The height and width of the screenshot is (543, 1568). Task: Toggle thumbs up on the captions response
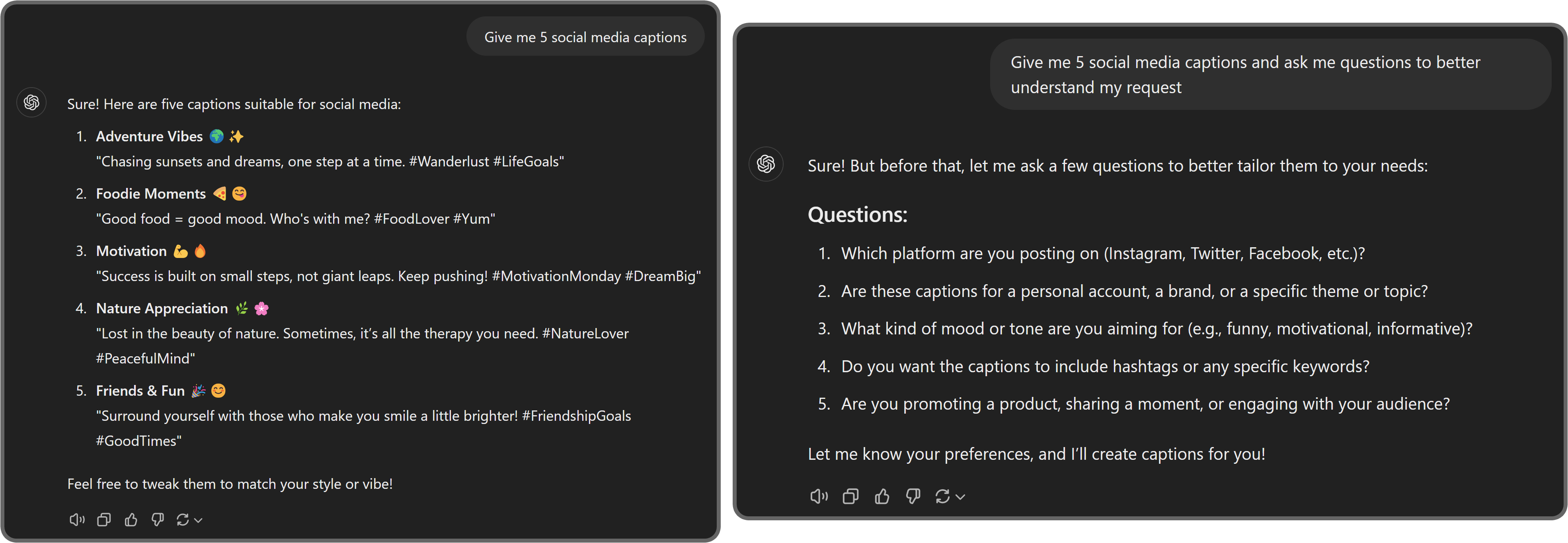coord(130,519)
